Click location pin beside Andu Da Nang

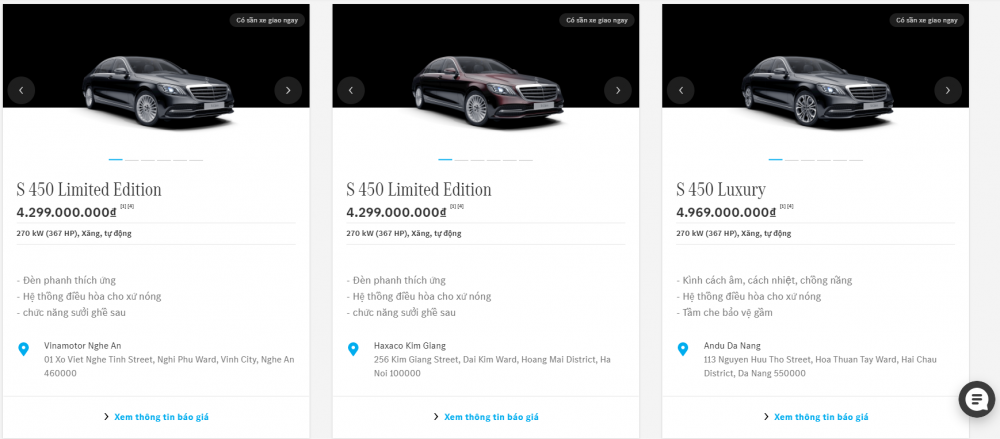tap(683, 349)
